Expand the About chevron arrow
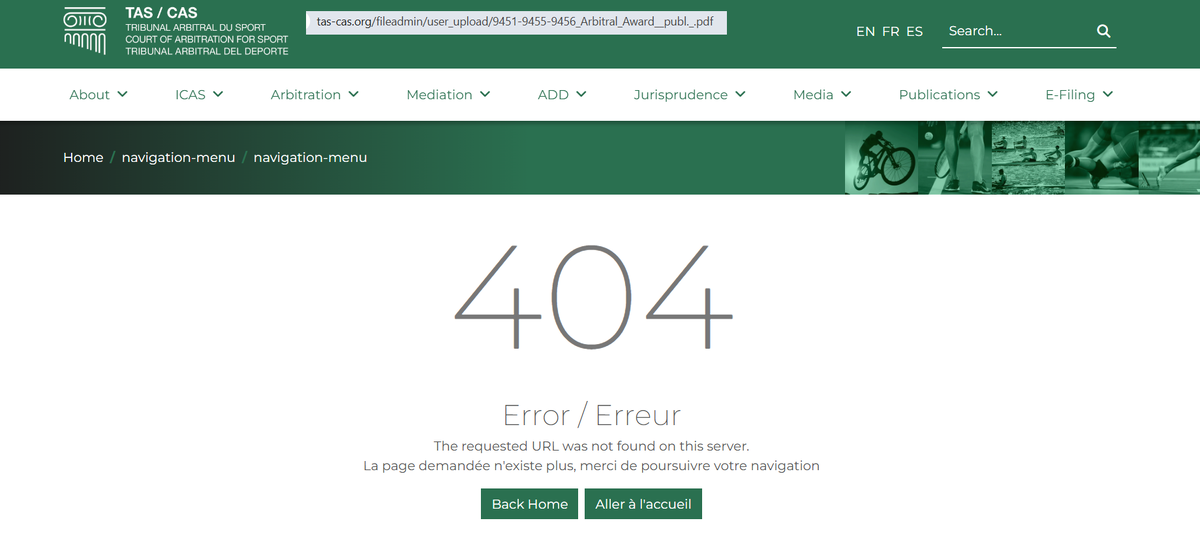Image resolution: width=1200 pixels, height=542 pixels. [123, 95]
